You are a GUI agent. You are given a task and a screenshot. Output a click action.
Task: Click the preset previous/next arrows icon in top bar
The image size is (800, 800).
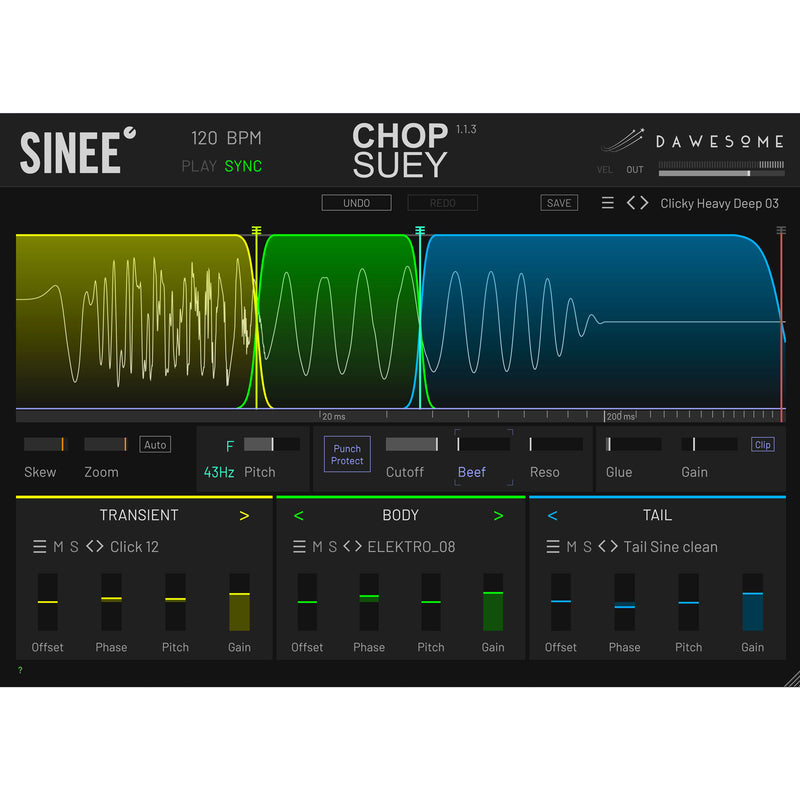pyautogui.click(x=637, y=203)
